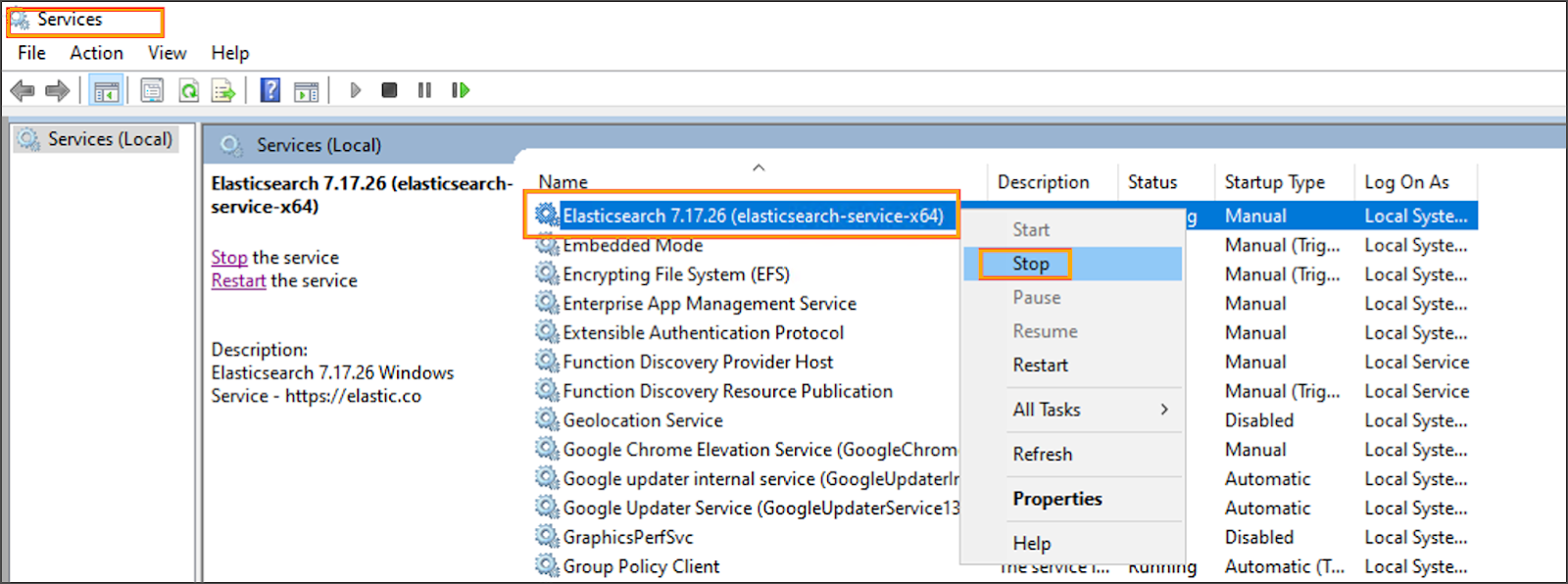Image resolution: width=1568 pixels, height=584 pixels.
Task: Open the View menu in menu bar
Action: pyautogui.click(x=167, y=53)
